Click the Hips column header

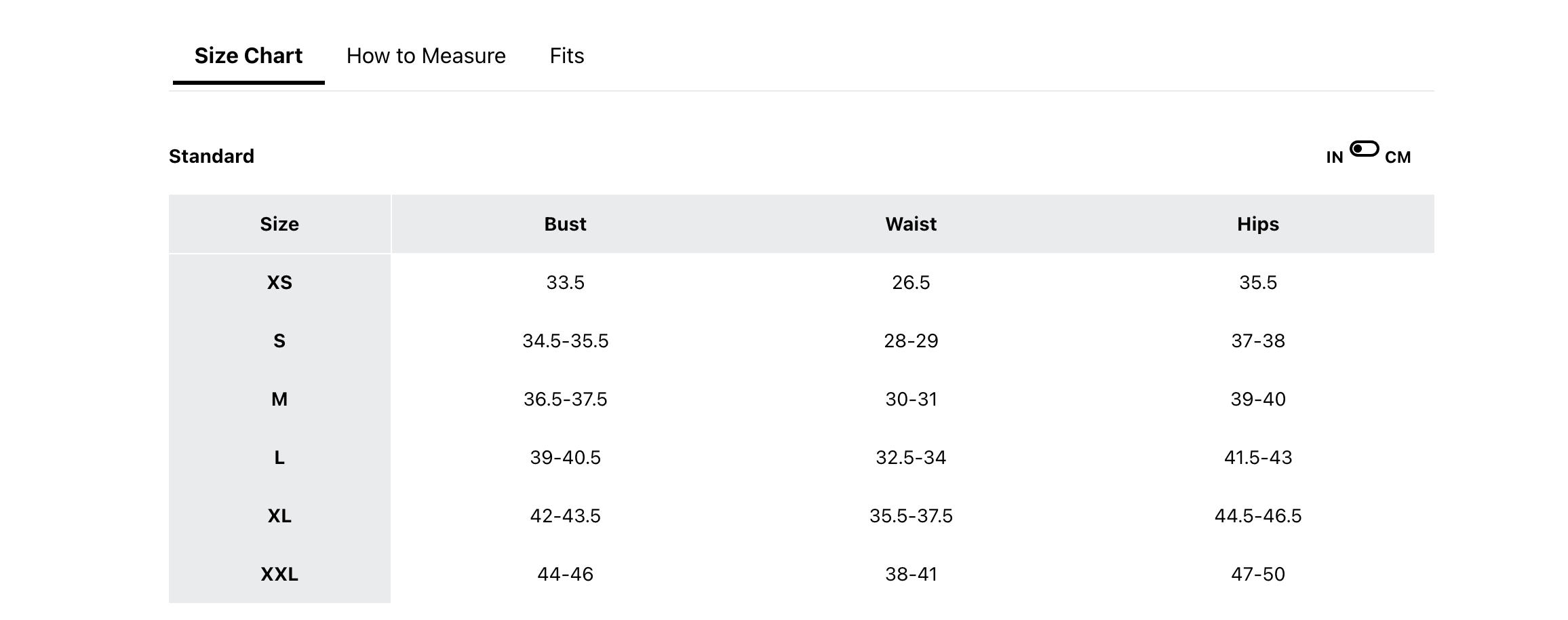click(x=1258, y=225)
